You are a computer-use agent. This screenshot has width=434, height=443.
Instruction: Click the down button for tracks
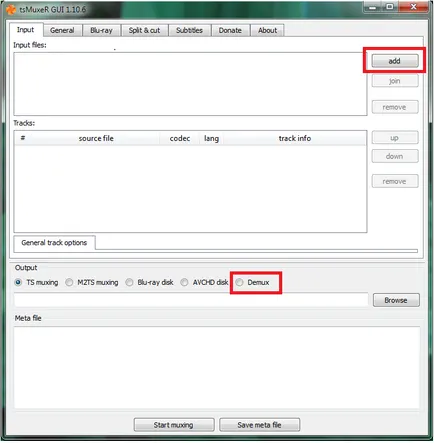395,156
